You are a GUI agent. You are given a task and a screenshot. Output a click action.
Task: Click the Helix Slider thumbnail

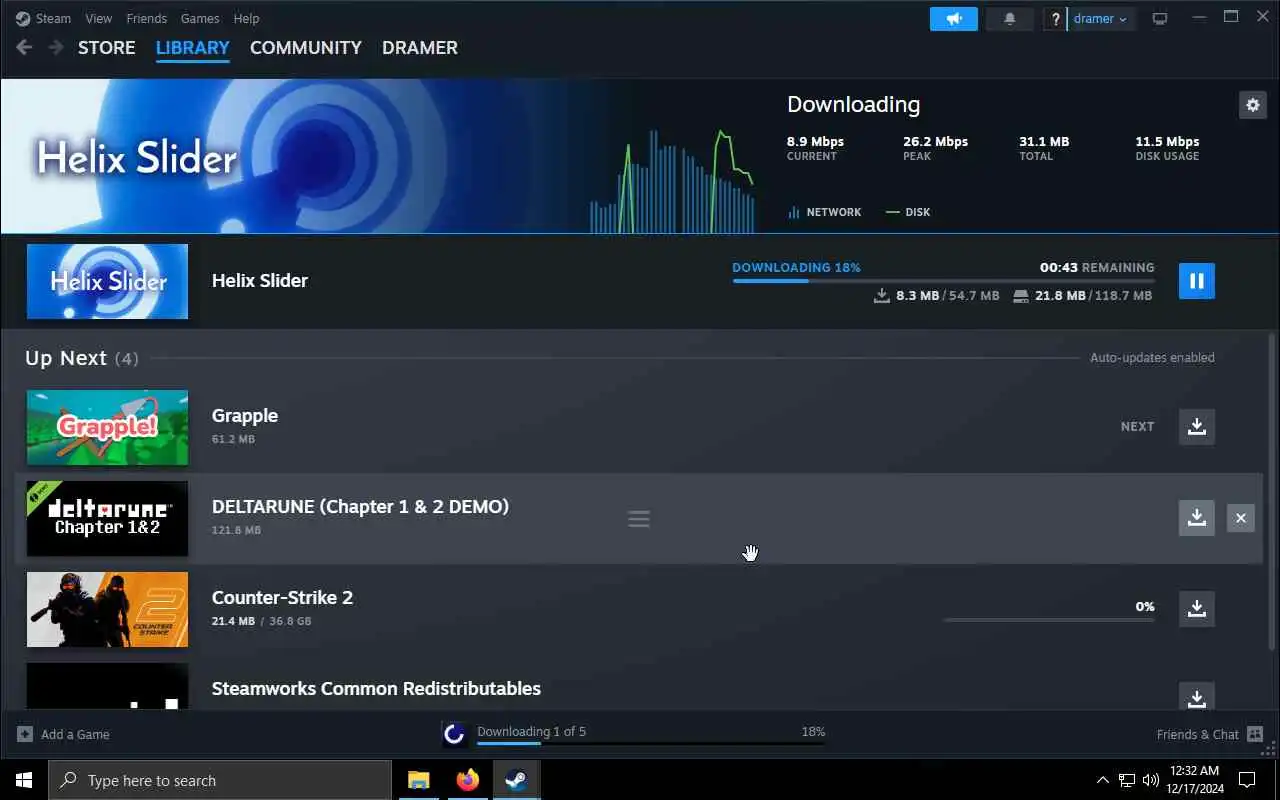click(107, 281)
